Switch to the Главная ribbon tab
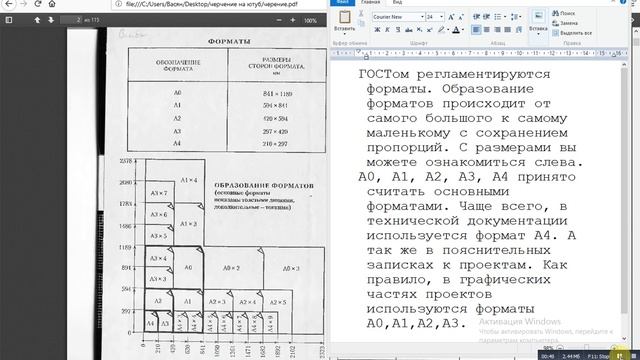The width and height of the screenshot is (640, 360). pyautogui.click(x=371, y=2)
